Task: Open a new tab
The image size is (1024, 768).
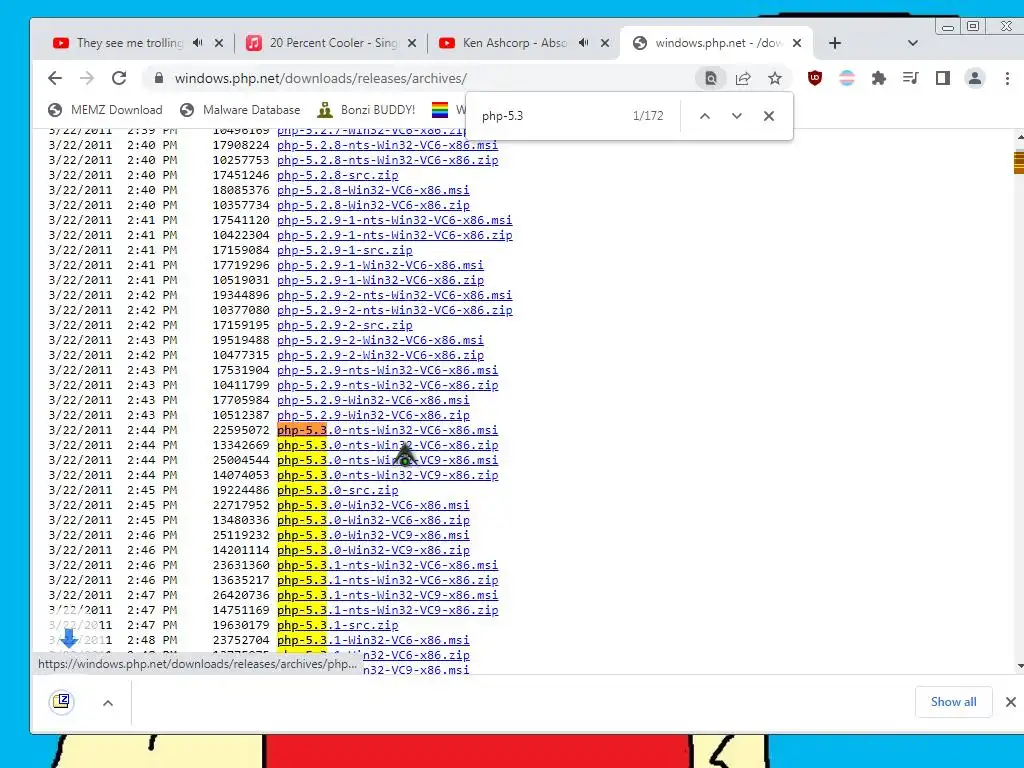Action: tap(835, 43)
